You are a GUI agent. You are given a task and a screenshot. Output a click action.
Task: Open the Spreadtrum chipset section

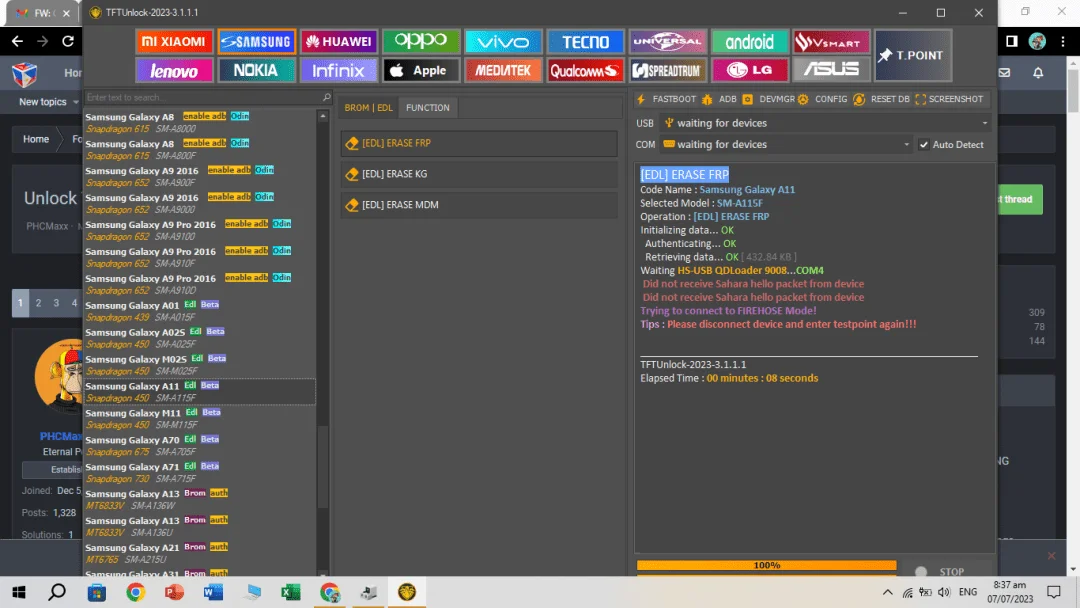[x=667, y=70]
